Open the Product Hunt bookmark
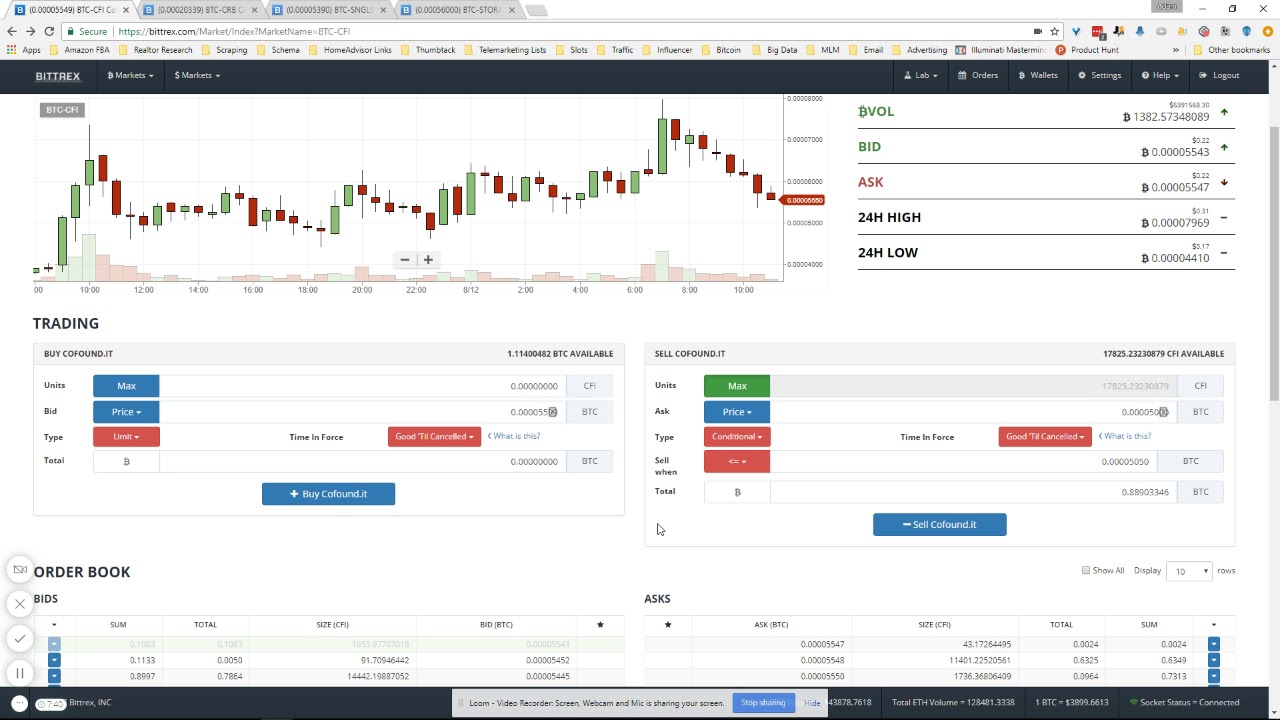The image size is (1280, 720). coord(1087,50)
